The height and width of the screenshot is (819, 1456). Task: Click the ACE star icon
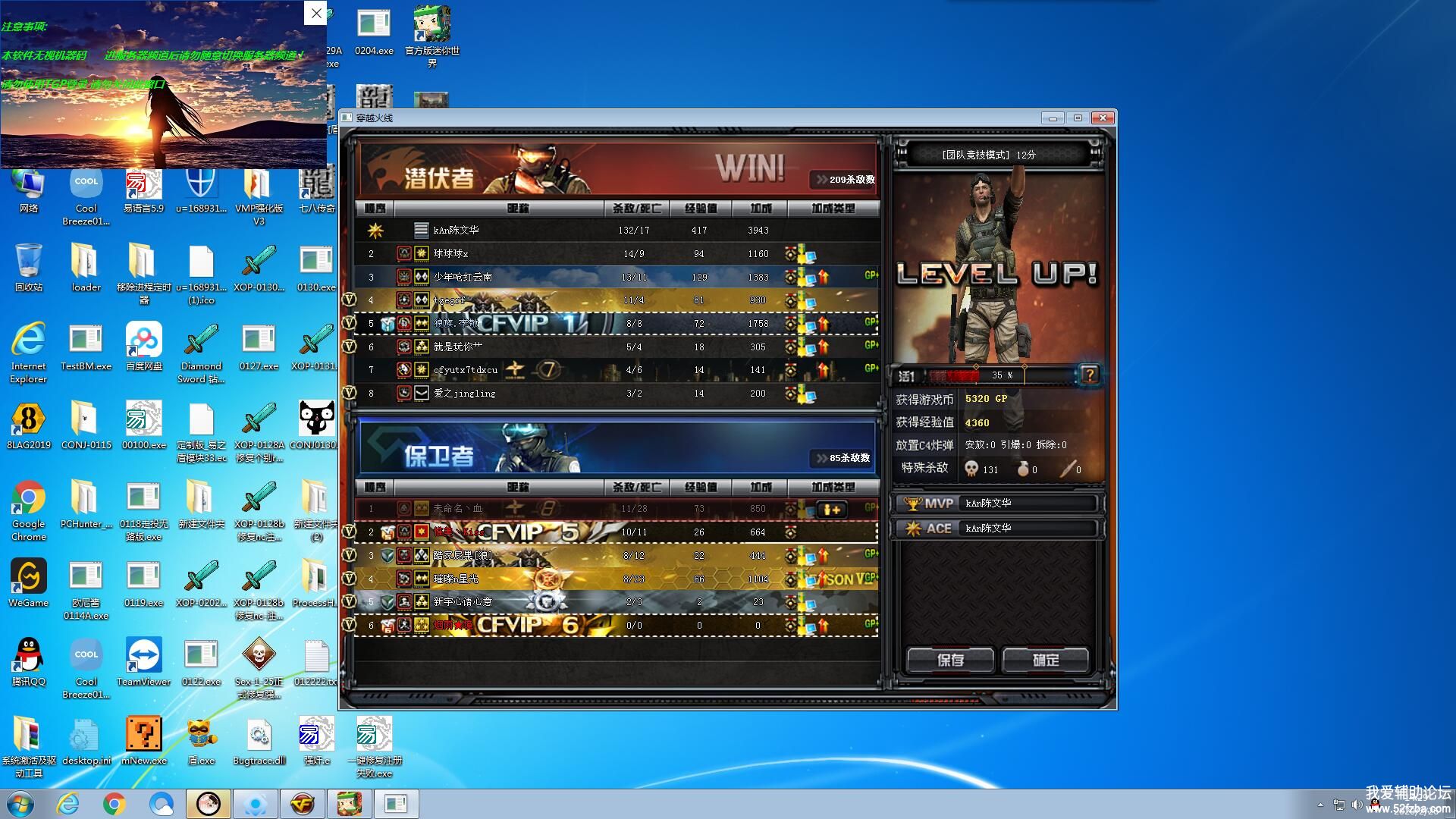(912, 529)
